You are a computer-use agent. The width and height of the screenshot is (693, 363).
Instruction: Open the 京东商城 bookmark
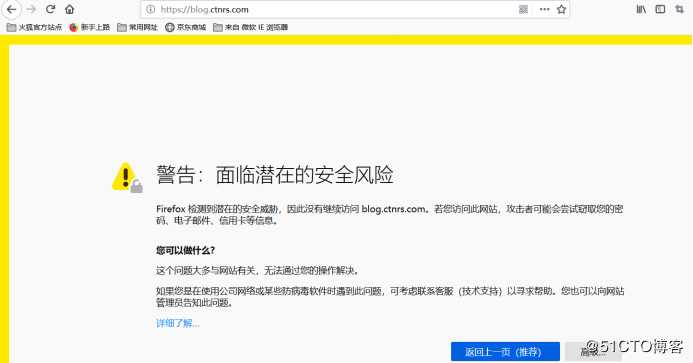click(x=186, y=27)
